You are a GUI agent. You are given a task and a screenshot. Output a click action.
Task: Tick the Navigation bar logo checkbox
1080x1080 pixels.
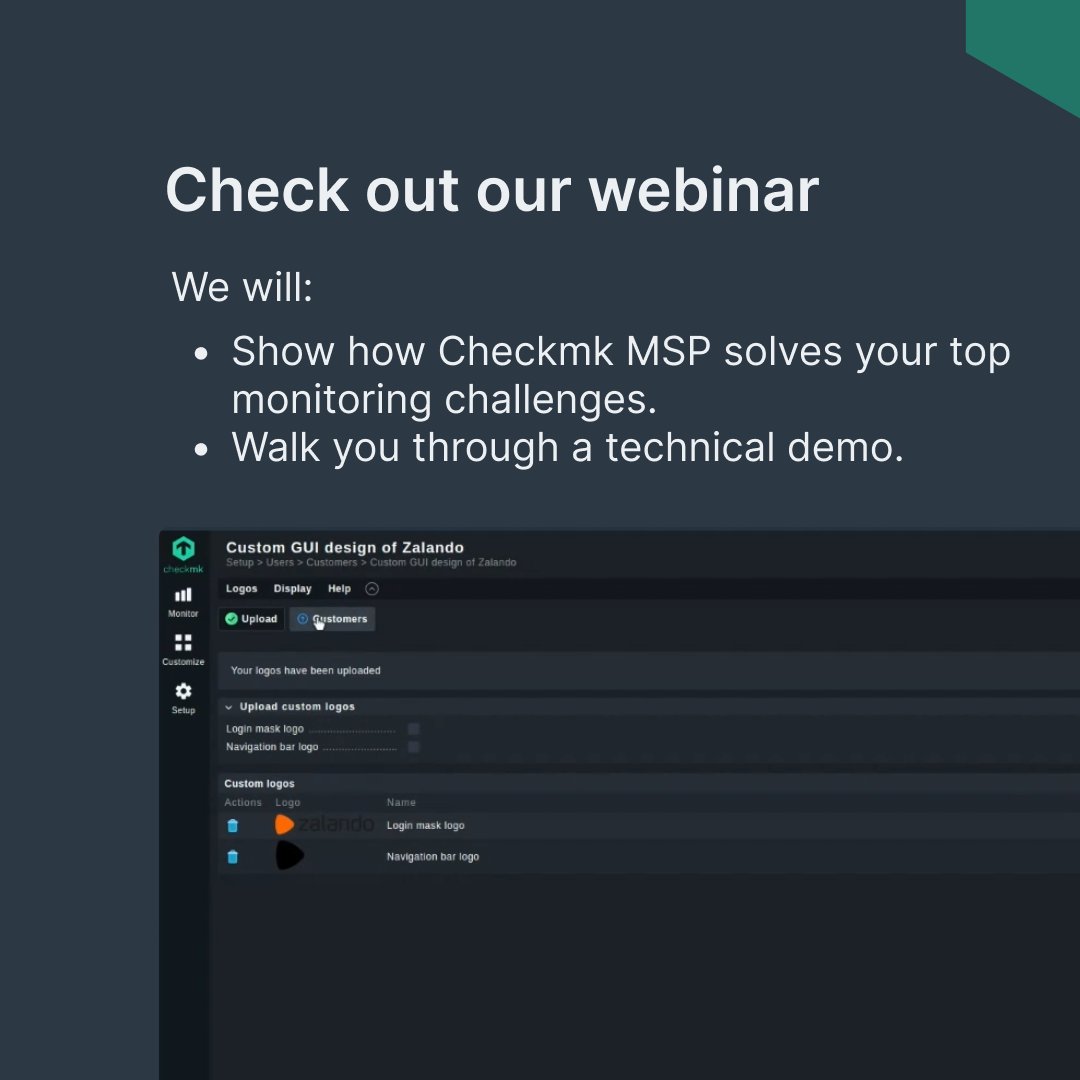pyautogui.click(x=413, y=747)
